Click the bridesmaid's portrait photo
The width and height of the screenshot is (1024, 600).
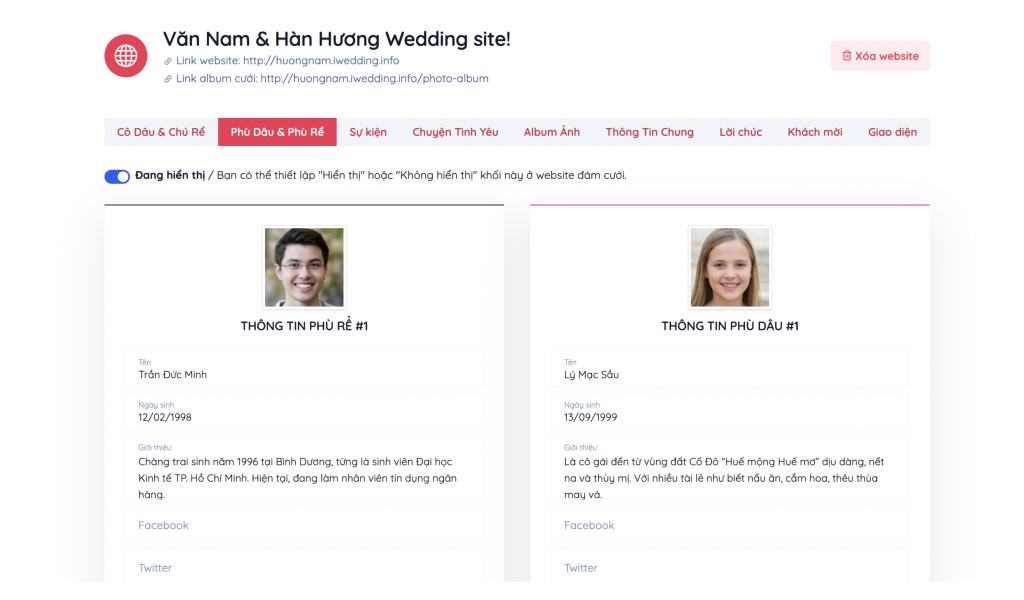[x=729, y=266]
